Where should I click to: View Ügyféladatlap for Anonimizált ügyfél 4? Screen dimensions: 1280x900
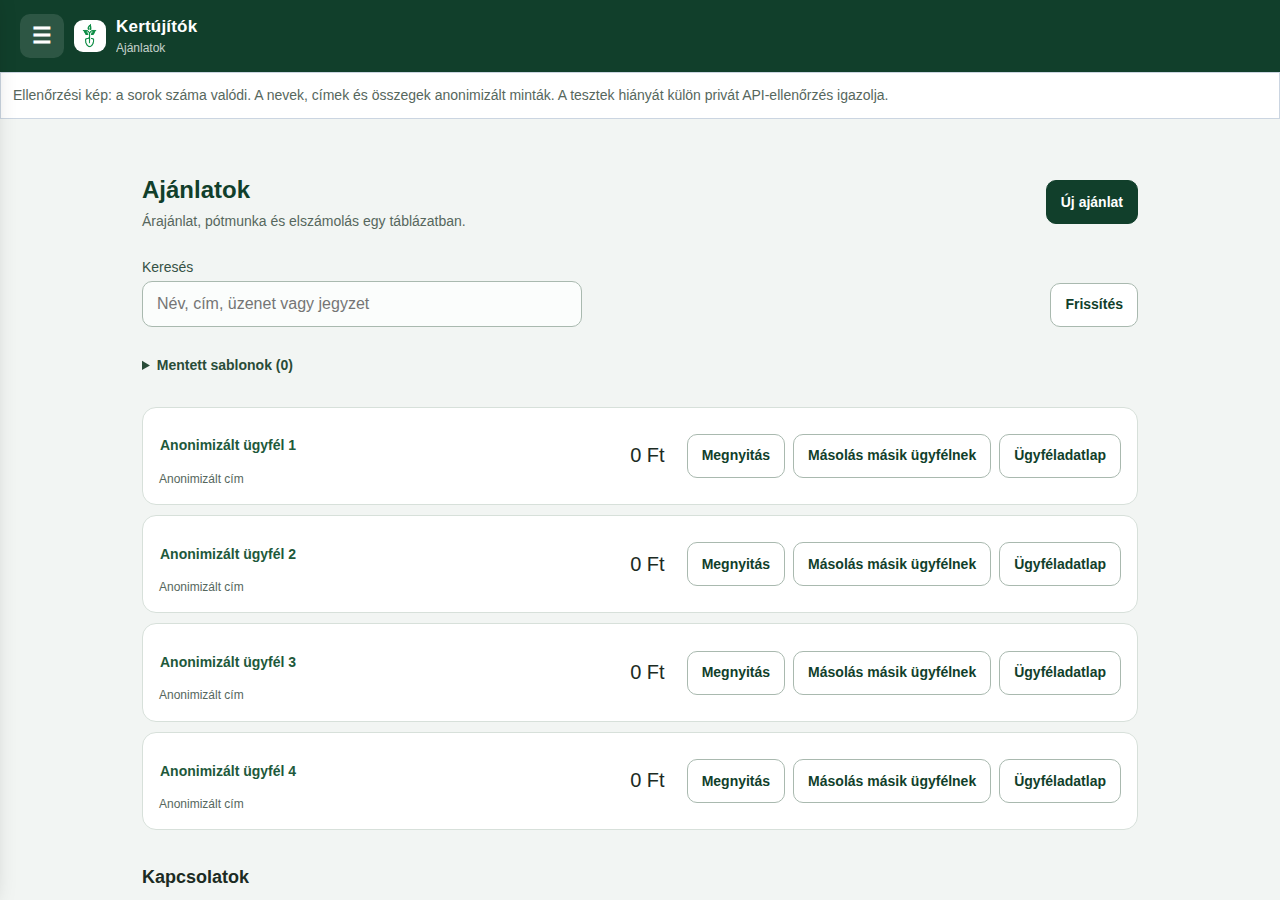[x=1060, y=781]
